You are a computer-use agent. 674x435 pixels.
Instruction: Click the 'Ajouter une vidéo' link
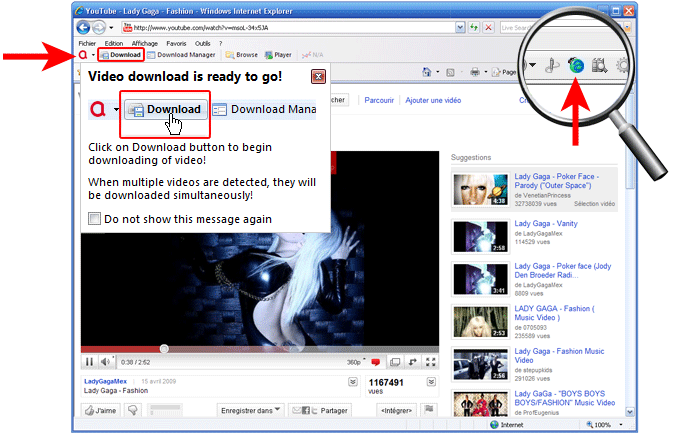433,100
